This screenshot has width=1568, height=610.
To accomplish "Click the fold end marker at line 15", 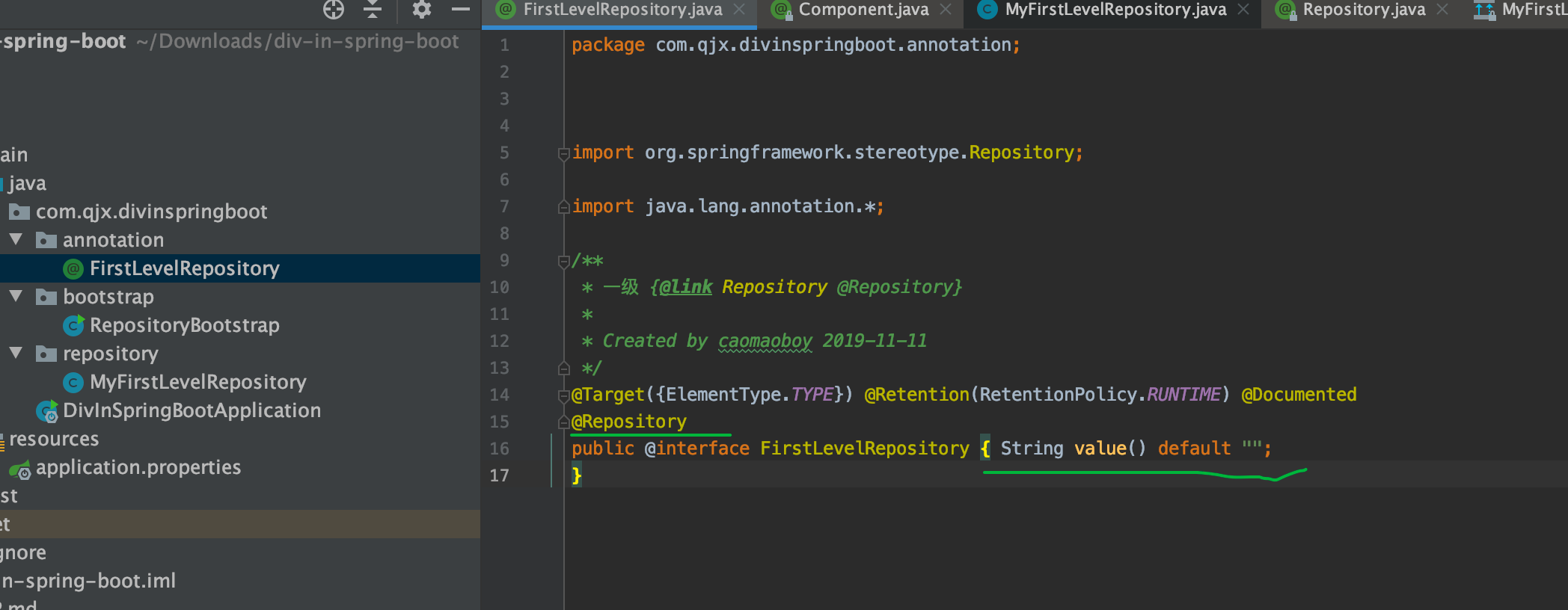I will tap(564, 422).
